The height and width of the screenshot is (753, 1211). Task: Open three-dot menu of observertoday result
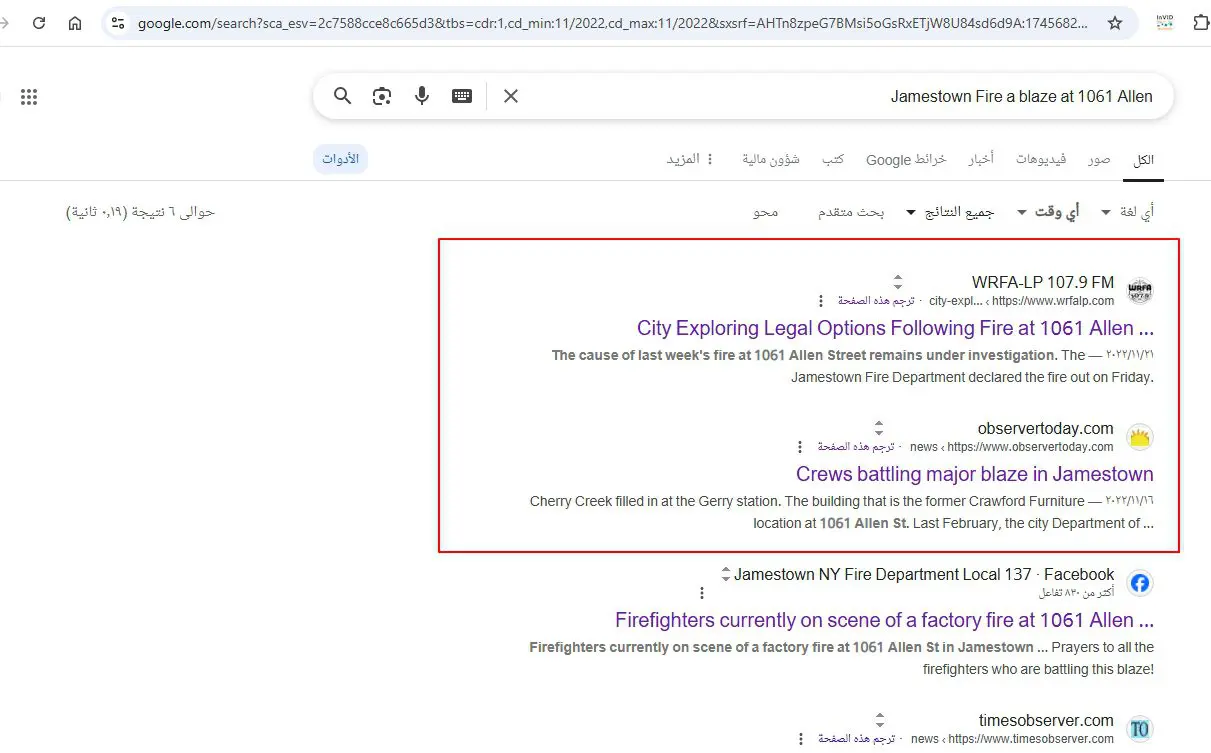point(799,447)
